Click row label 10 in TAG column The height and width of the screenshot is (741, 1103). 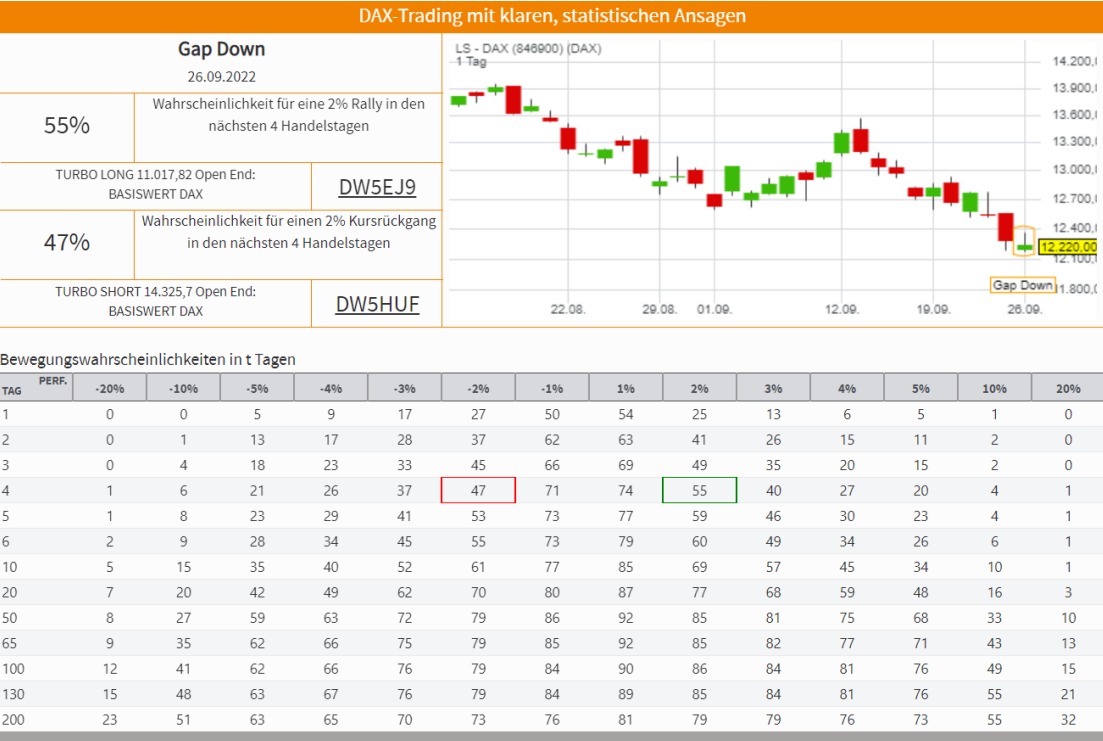(x=10, y=567)
